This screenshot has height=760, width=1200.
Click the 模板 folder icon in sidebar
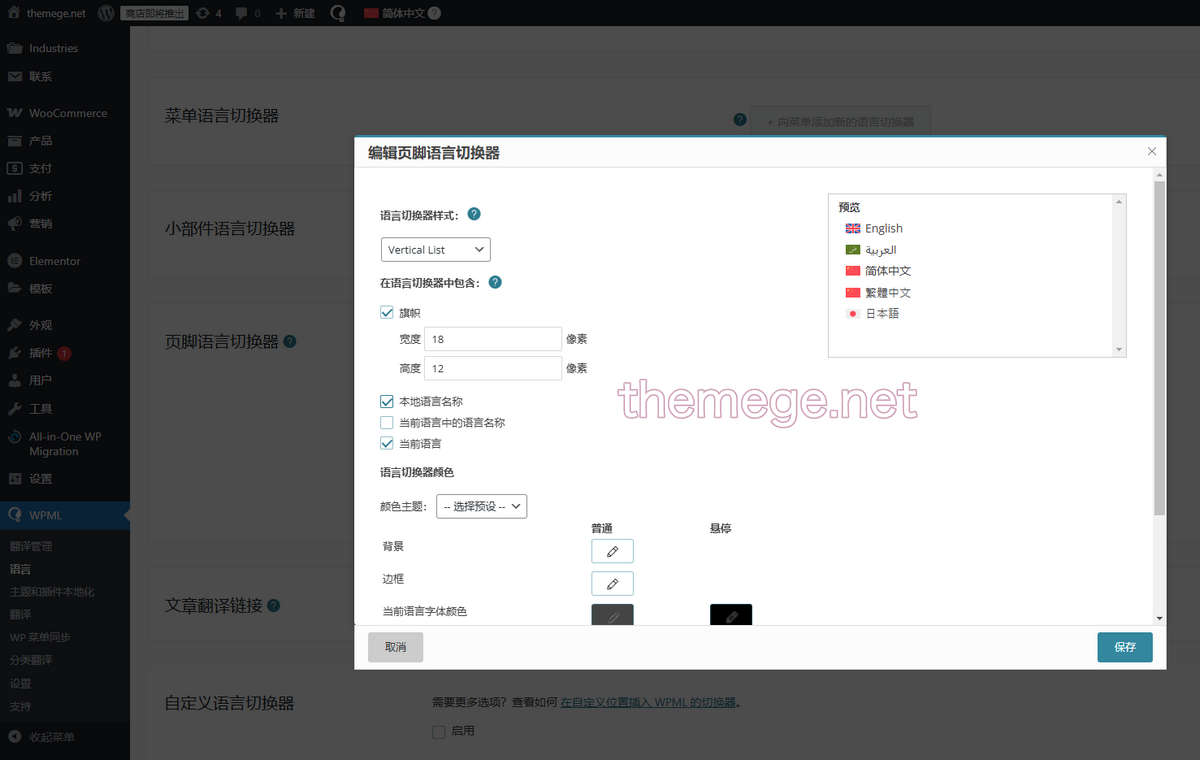(15, 288)
